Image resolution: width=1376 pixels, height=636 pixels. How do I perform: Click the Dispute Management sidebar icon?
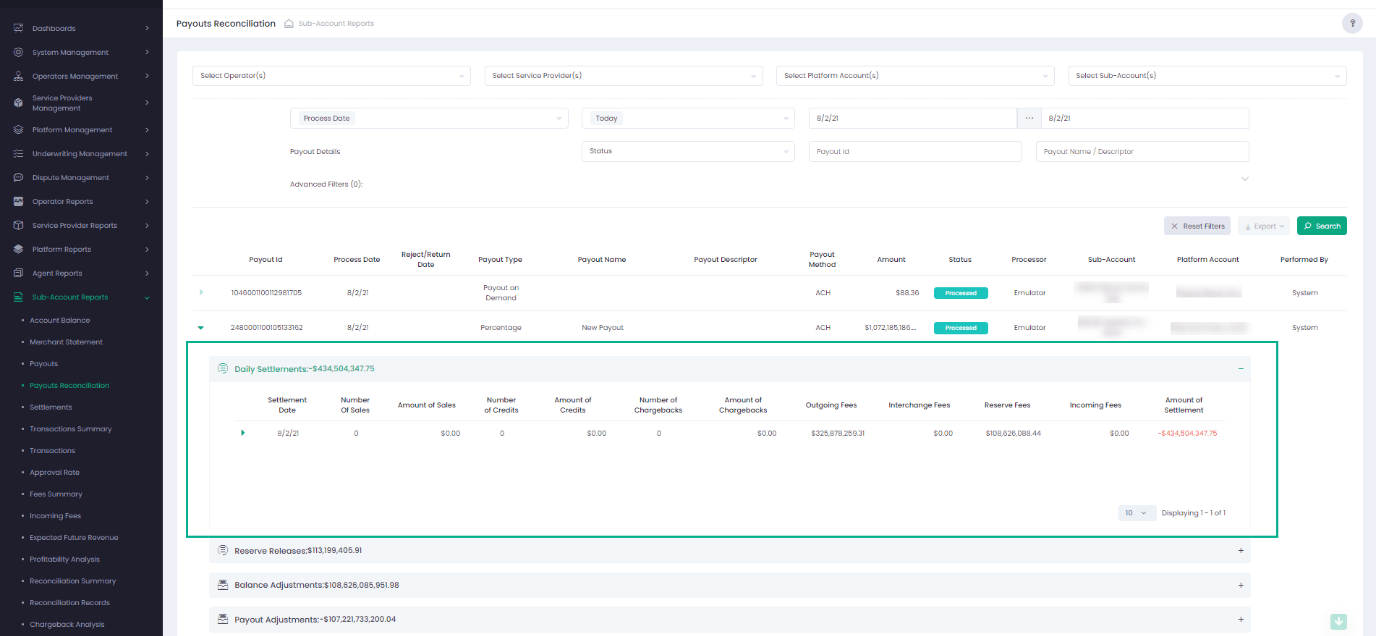(x=18, y=178)
